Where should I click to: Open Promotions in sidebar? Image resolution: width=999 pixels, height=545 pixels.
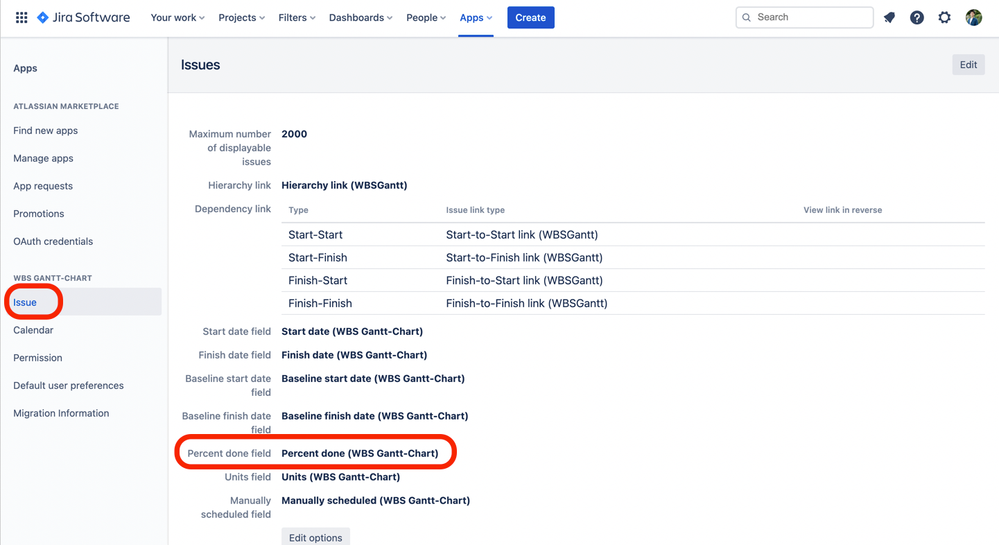39,214
